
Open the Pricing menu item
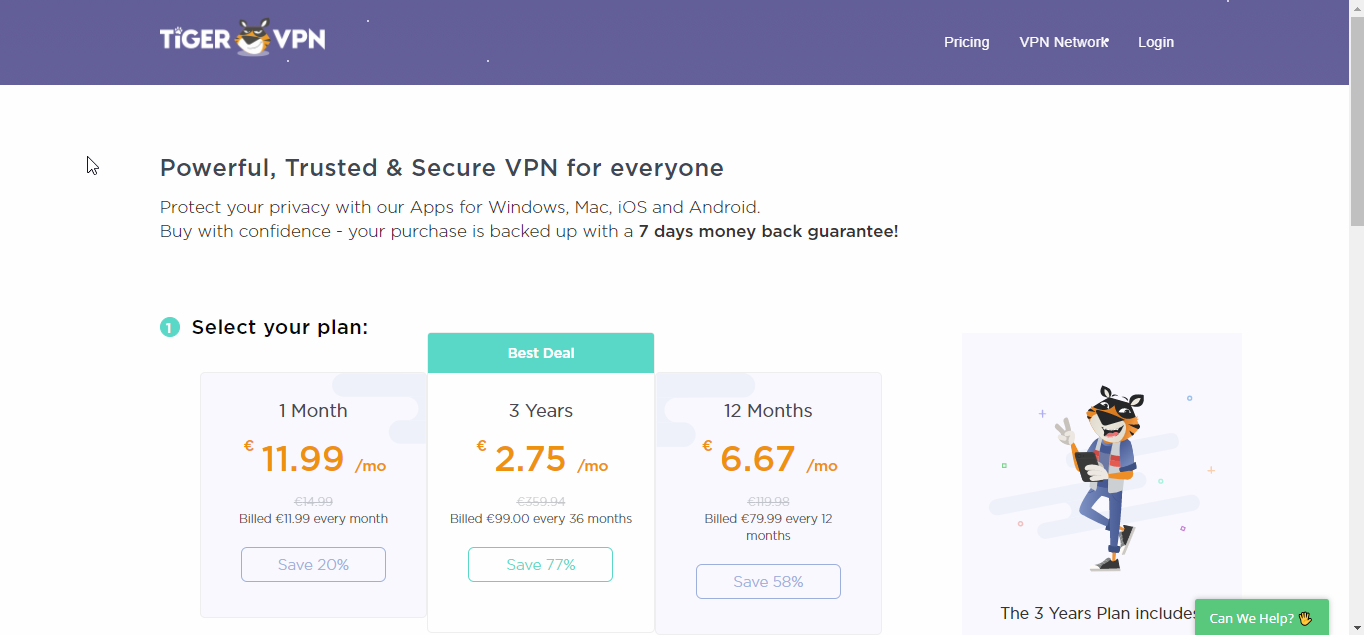point(966,42)
